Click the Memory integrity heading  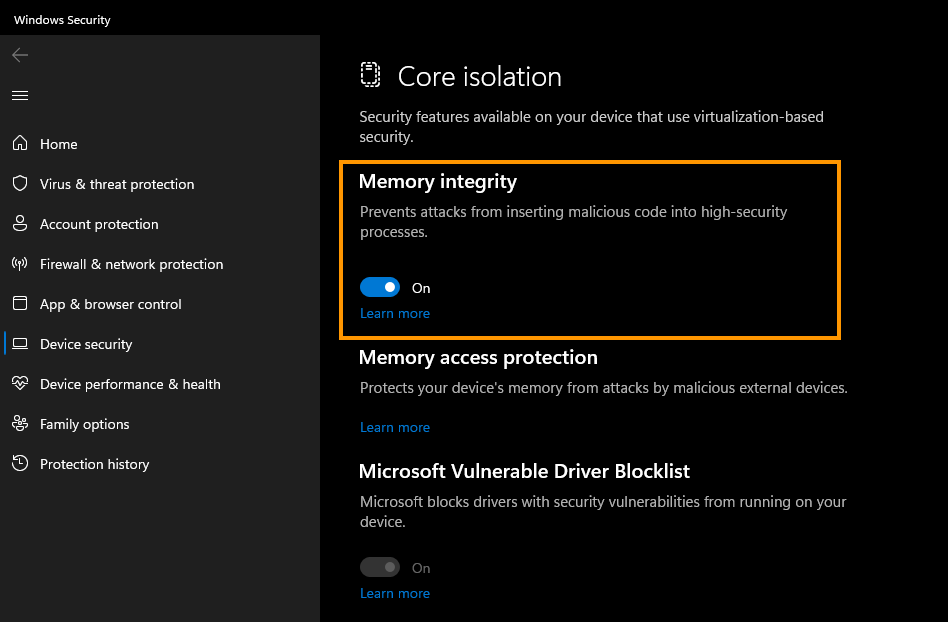[438, 181]
